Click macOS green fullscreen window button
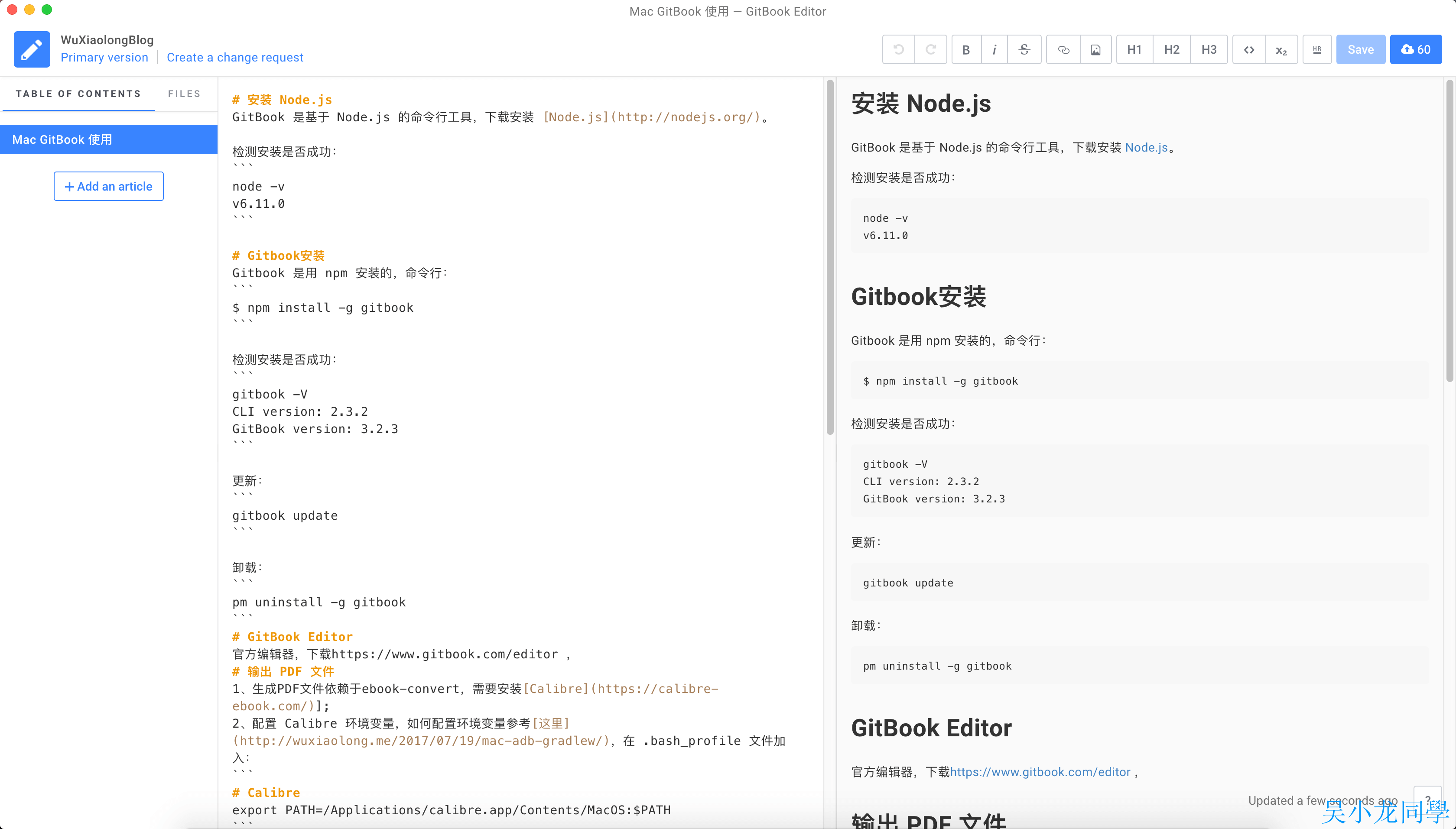Image resolution: width=1456 pixels, height=829 pixels. (47, 10)
